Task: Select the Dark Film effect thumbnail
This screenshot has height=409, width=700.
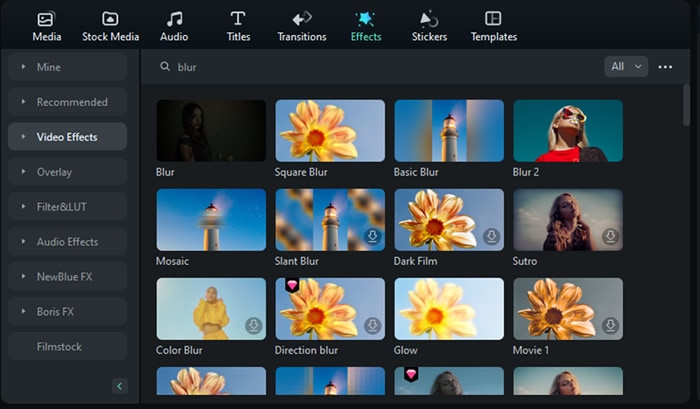Action: click(x=449, y=220)
